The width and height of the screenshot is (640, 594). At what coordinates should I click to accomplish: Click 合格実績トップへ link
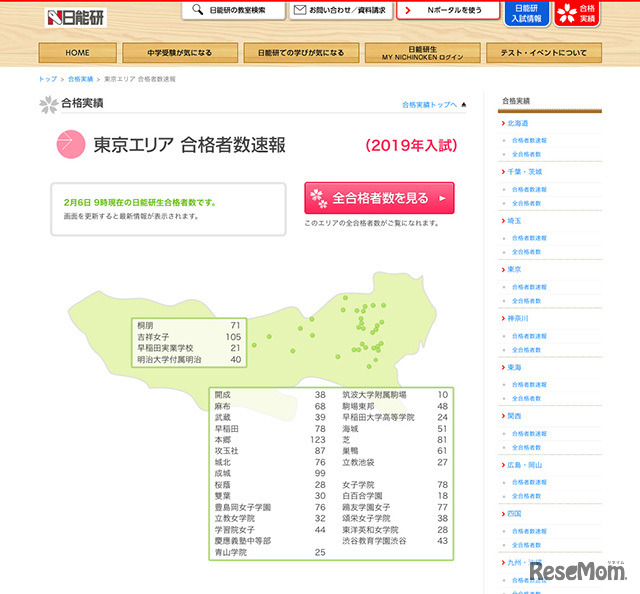(x=429, y=105)
